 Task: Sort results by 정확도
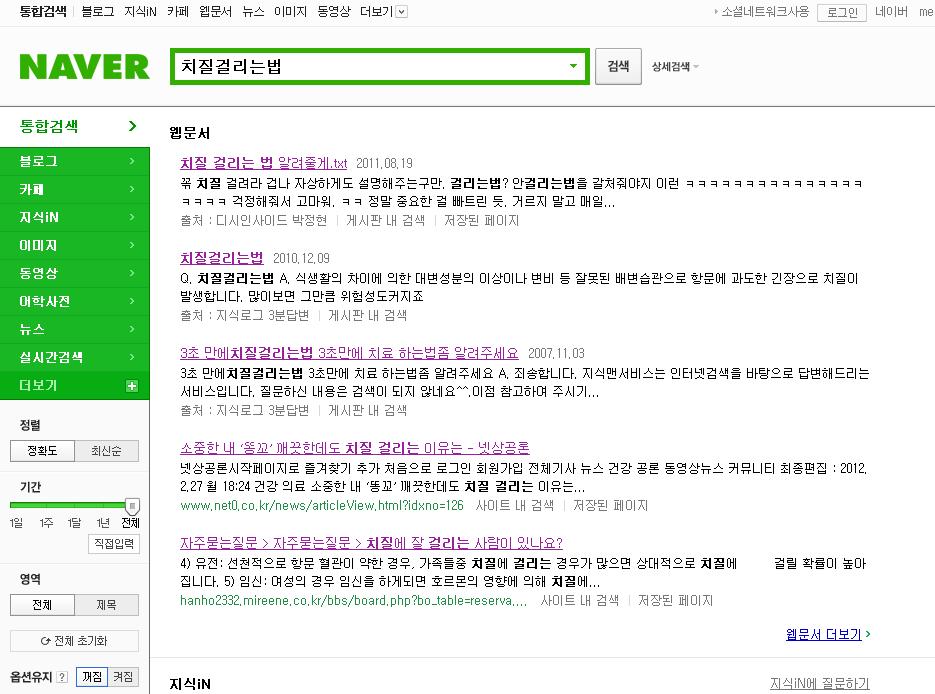pyautogui.click(x=42, y=451)
